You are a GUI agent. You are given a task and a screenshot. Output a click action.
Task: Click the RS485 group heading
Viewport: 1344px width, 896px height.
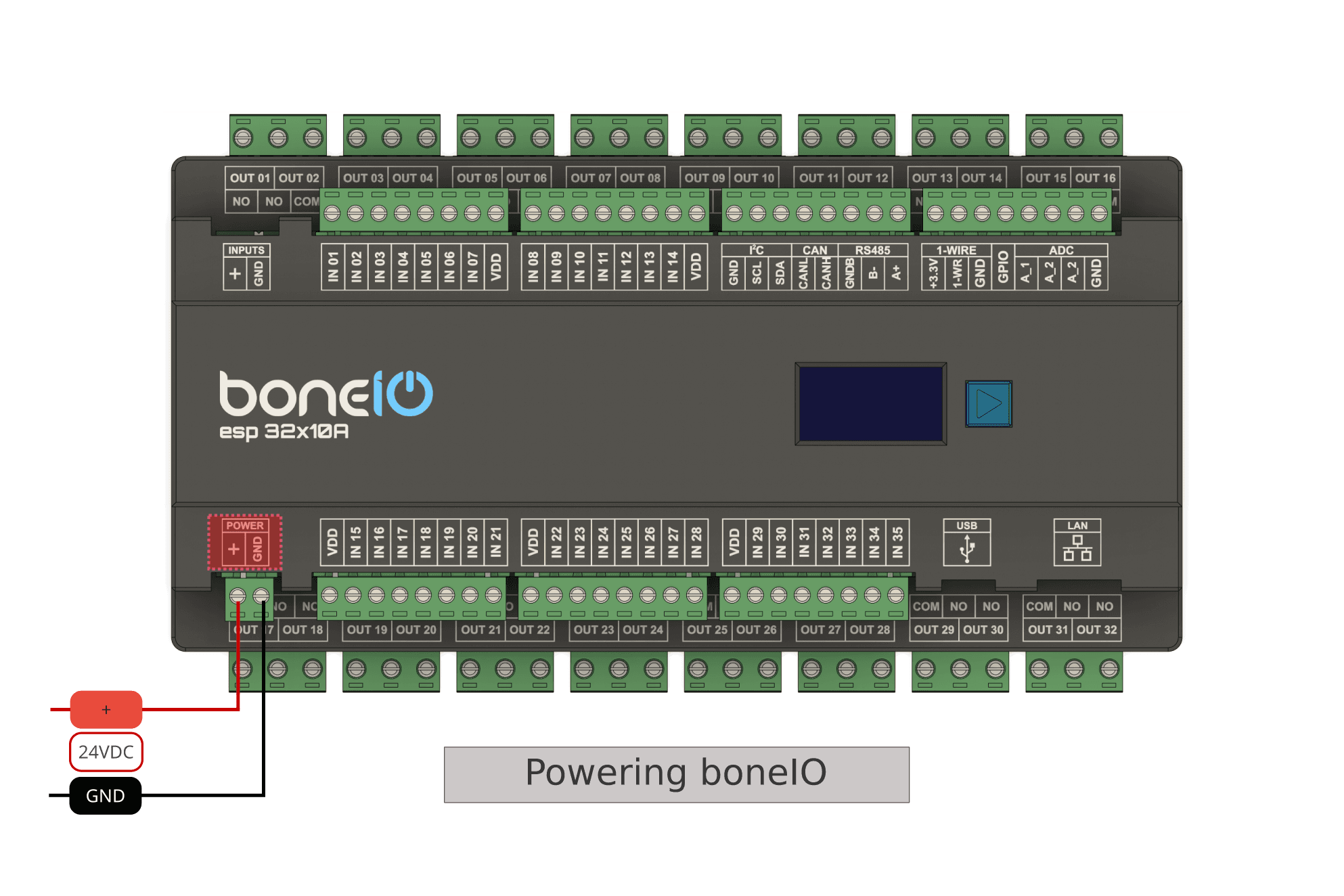[872, 250]
